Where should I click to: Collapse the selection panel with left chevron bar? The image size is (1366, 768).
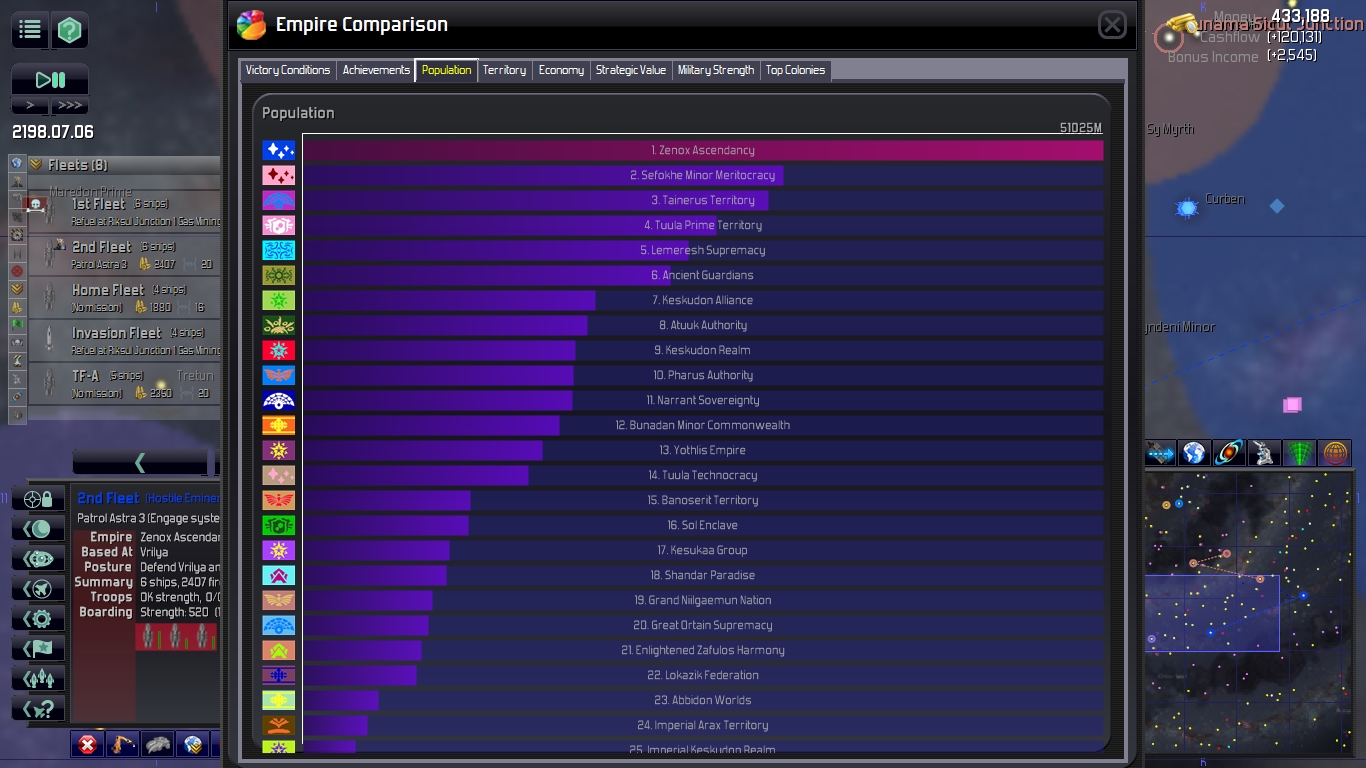pyautogui.click(x=140, y=462)
